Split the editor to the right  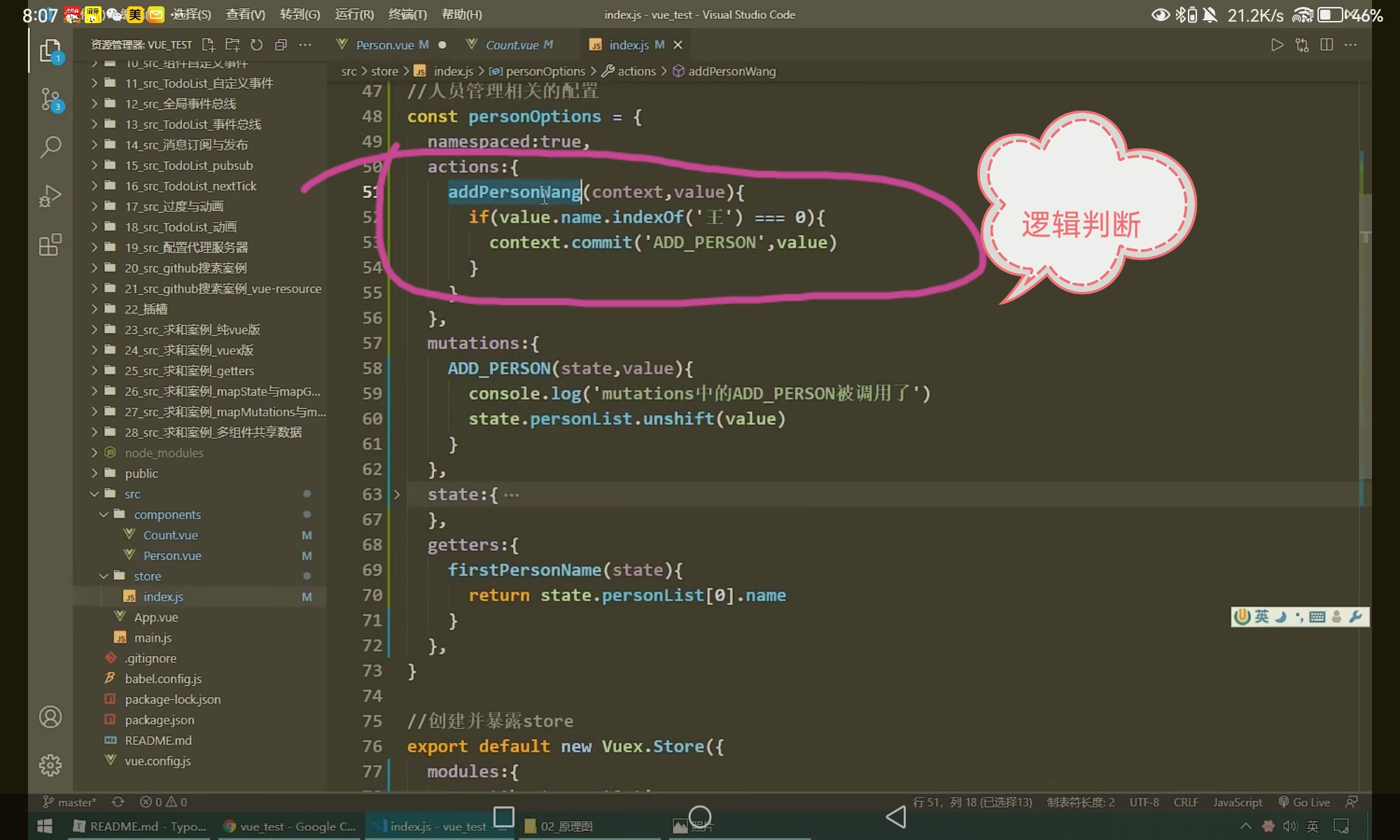click(x=1326, y=45)
